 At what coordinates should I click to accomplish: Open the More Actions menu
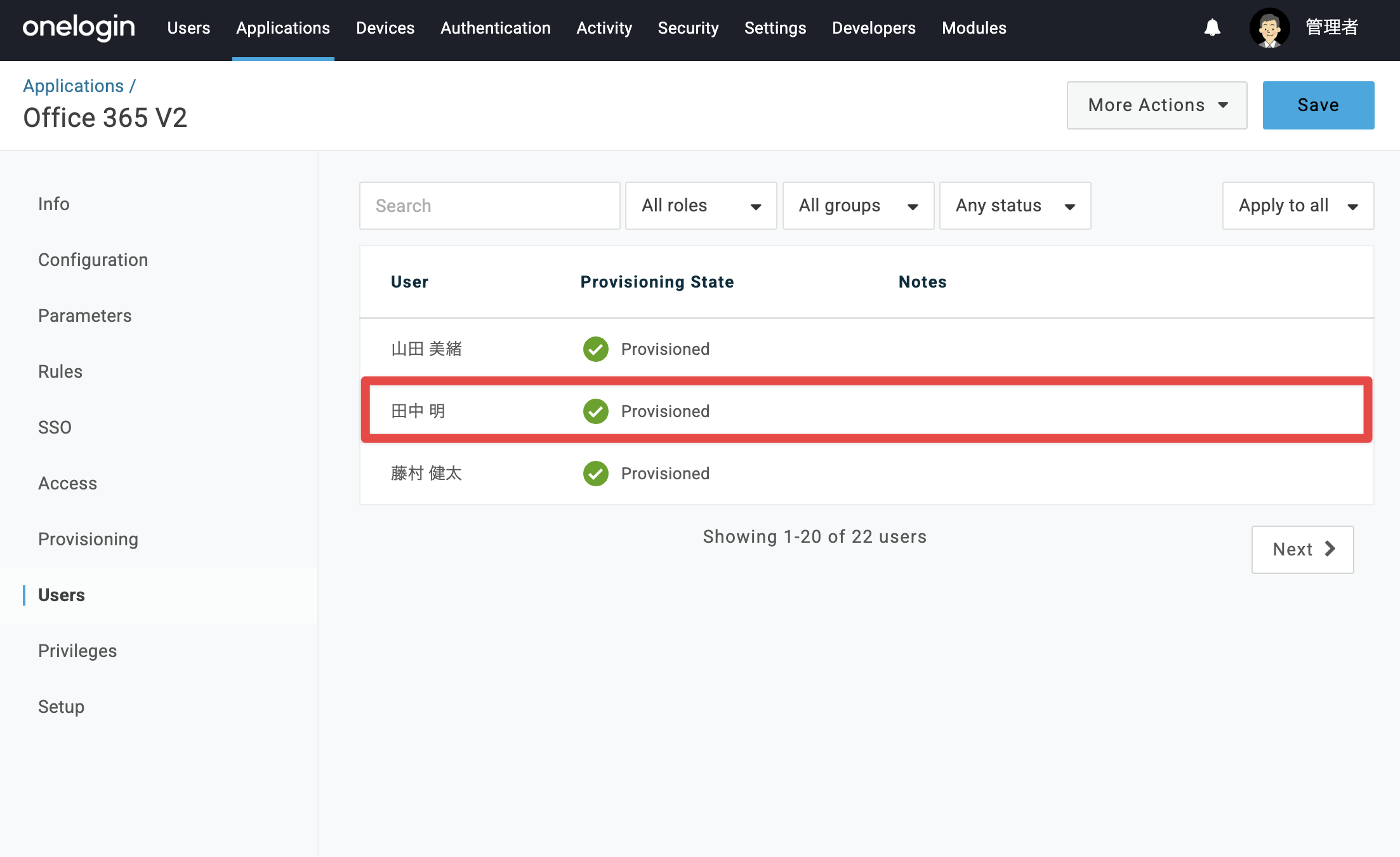1157,105
